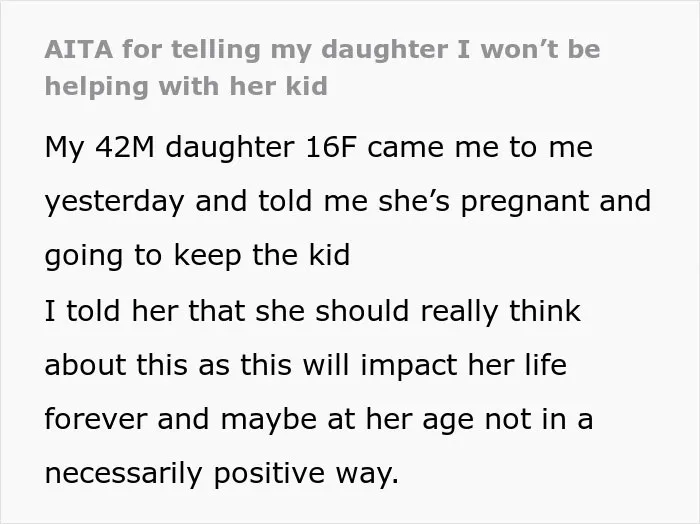Click the line "going to keep the kid"

[x=197, y=256]
